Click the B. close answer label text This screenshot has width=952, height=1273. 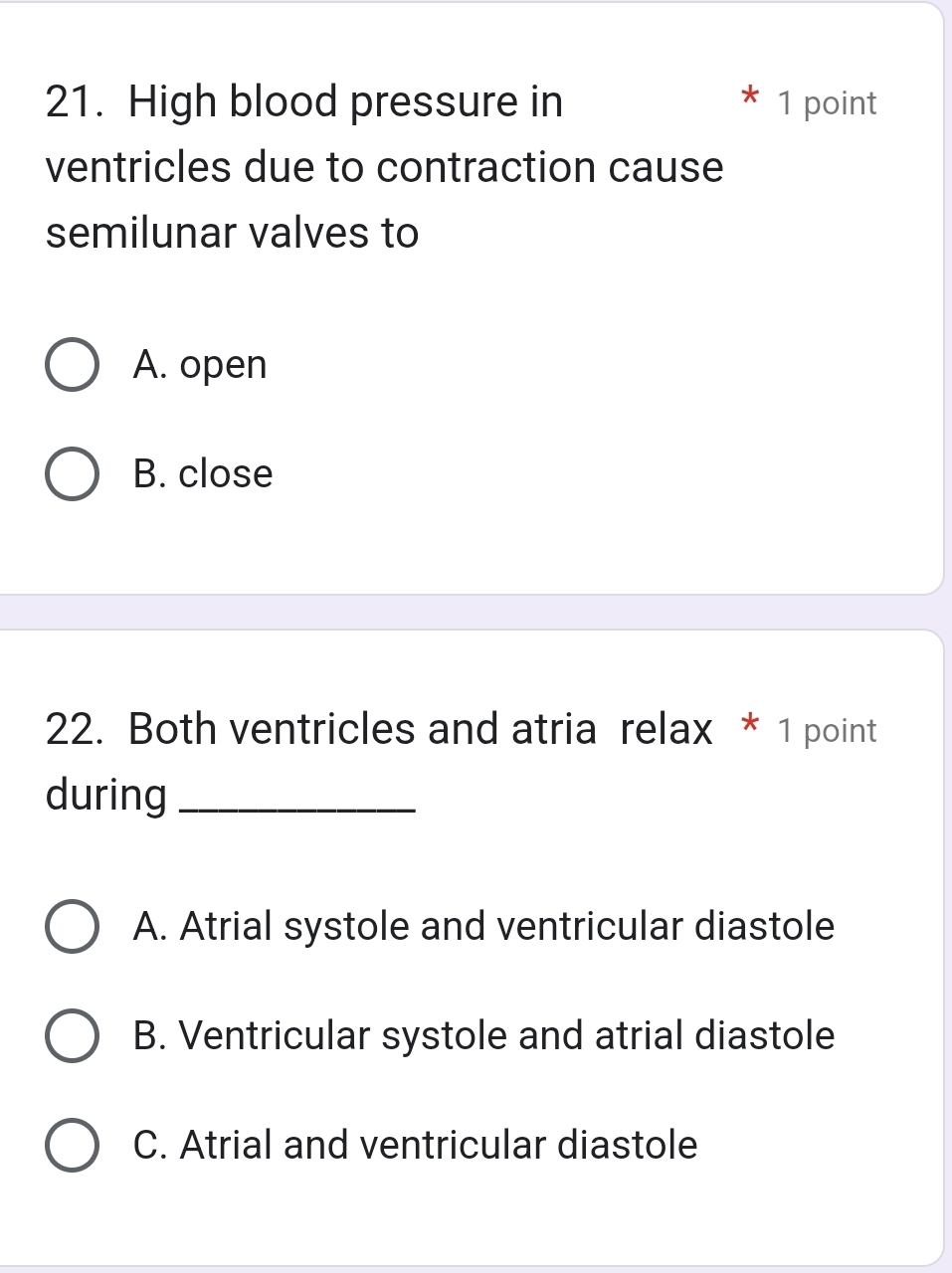tap(203, 473)
